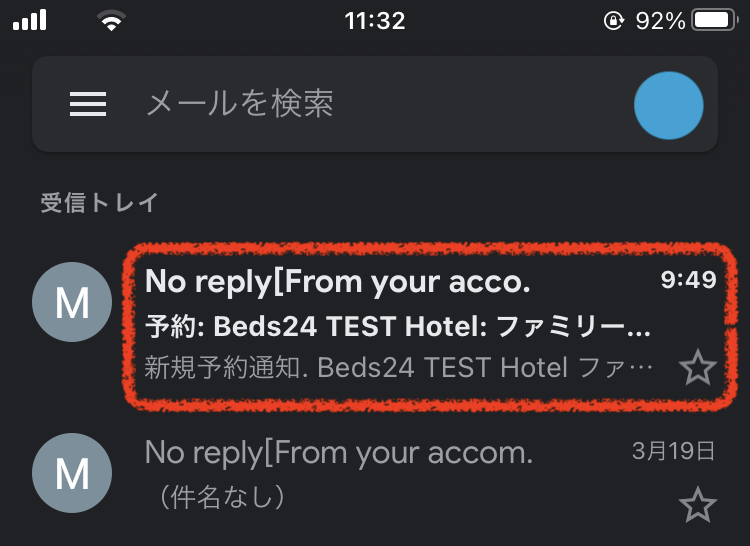Star the 件名なし email from 3月19日
The height and width of the screenshot is (546, 750).
697,504
